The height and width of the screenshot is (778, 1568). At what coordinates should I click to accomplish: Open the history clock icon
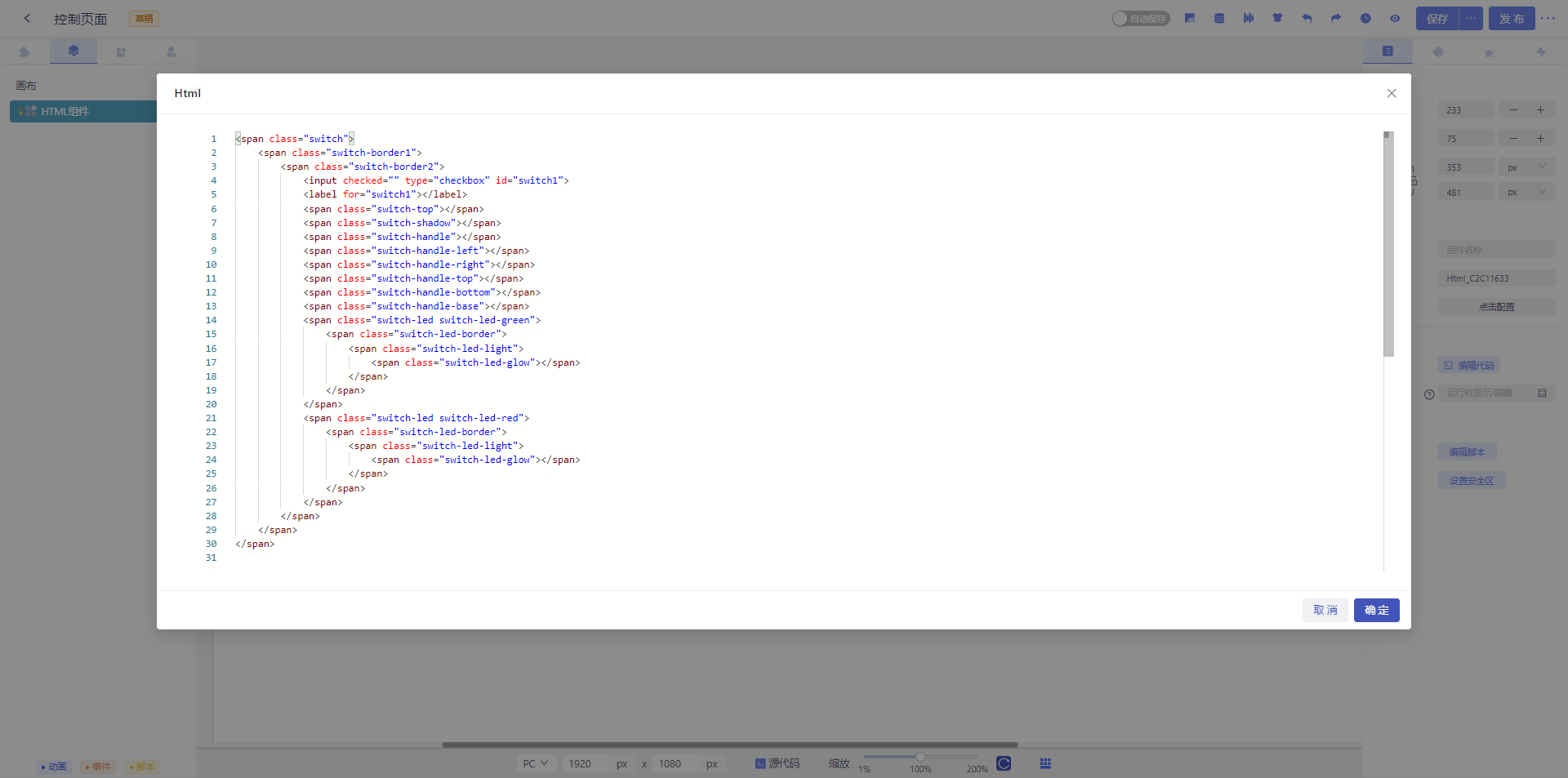1365,18
